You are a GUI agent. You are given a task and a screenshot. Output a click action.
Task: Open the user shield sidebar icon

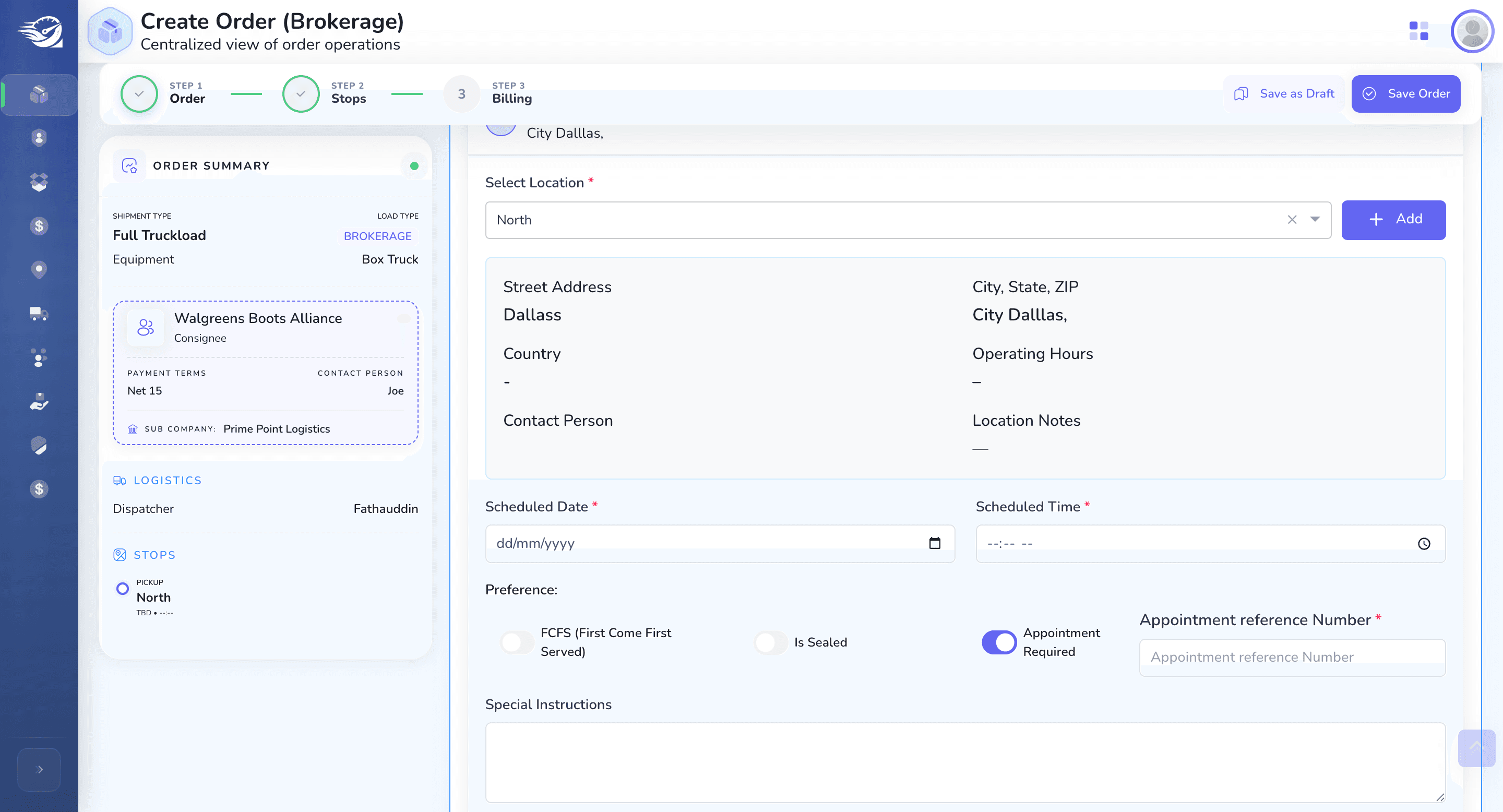(39, 138)
